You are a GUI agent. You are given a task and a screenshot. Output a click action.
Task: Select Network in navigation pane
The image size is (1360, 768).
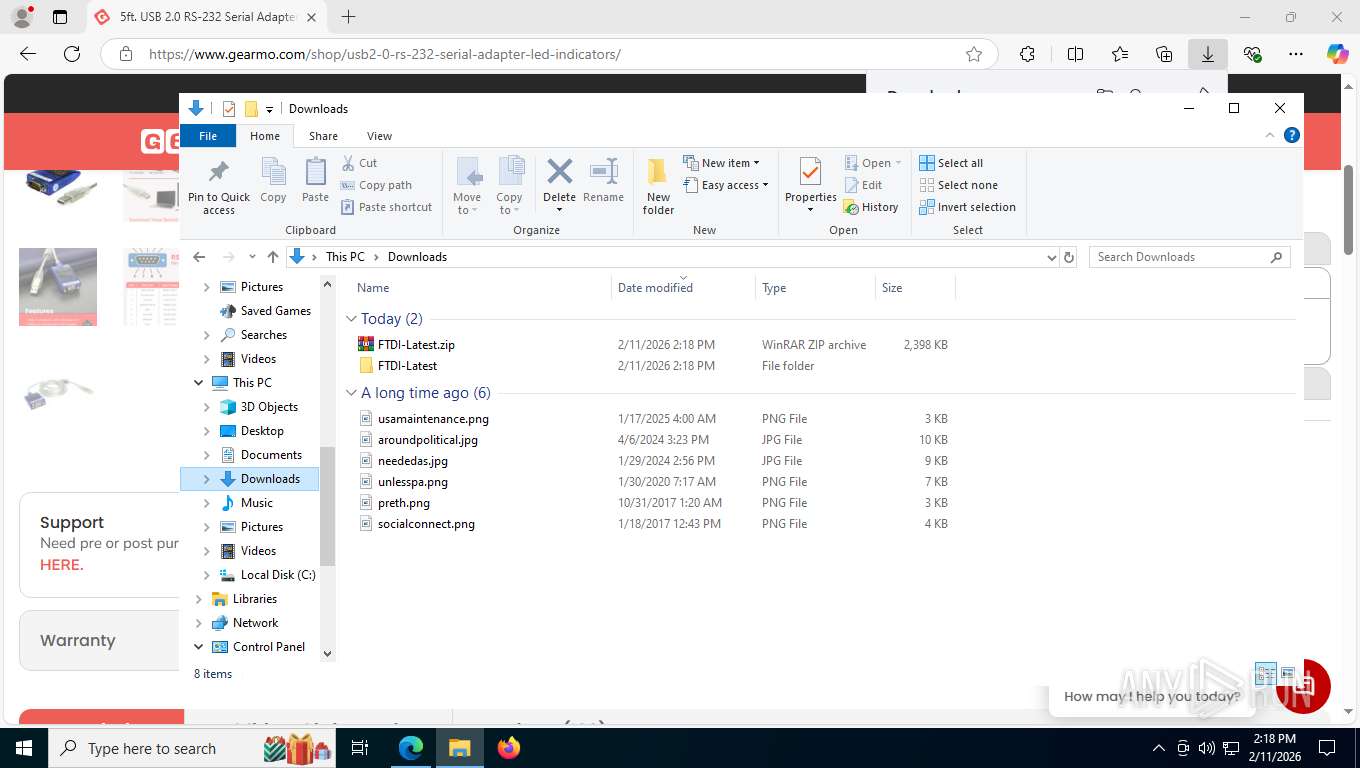pyautogui.click(x=256, y=623)
